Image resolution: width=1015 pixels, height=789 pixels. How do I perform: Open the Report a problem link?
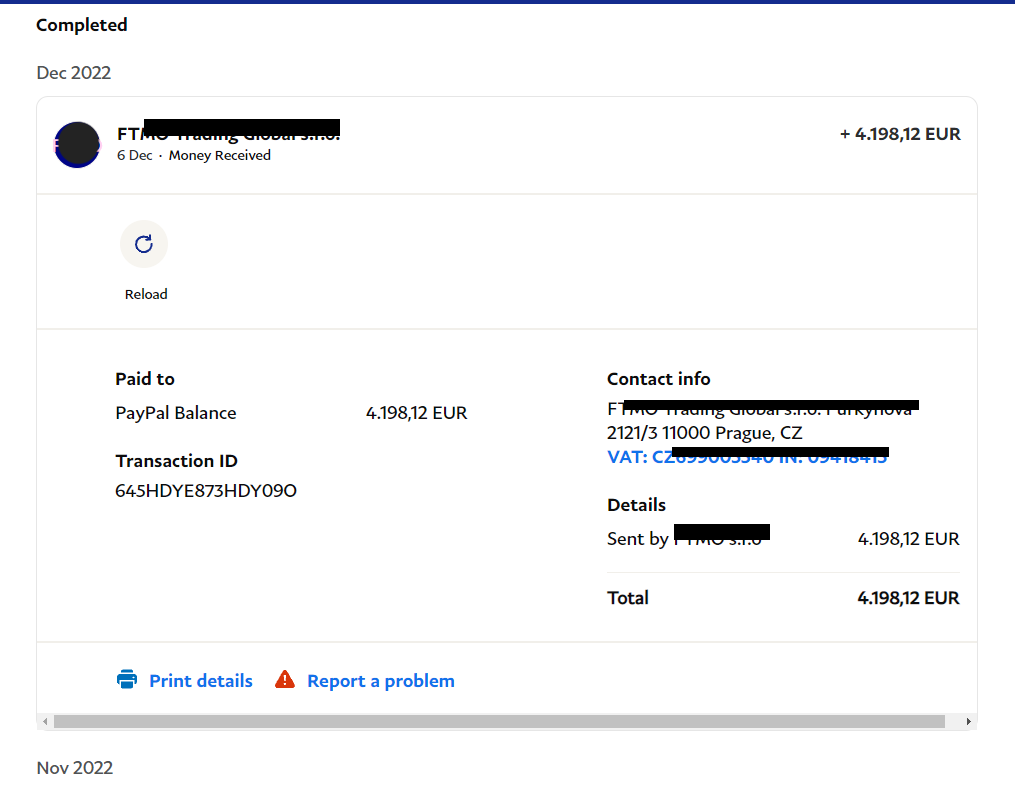pyautogui.click(x=381, y=681)
